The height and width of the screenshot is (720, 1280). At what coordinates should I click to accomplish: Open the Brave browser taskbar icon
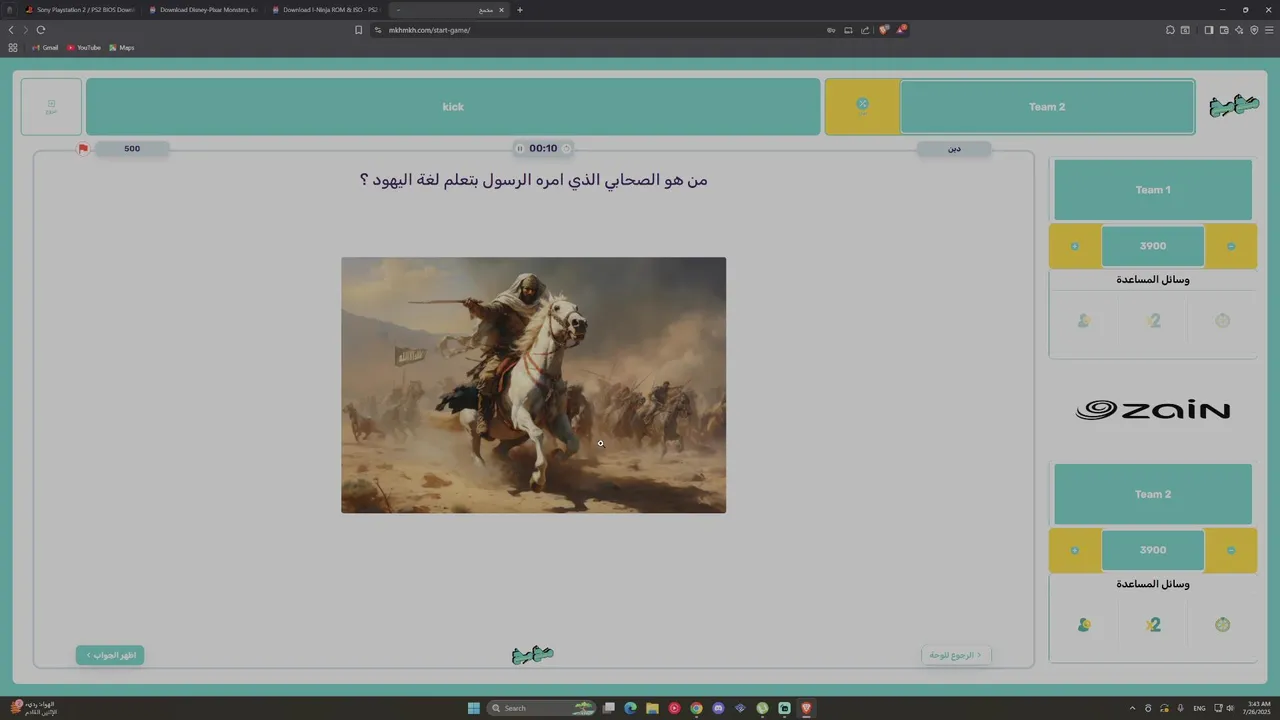[x=806, y=708]
